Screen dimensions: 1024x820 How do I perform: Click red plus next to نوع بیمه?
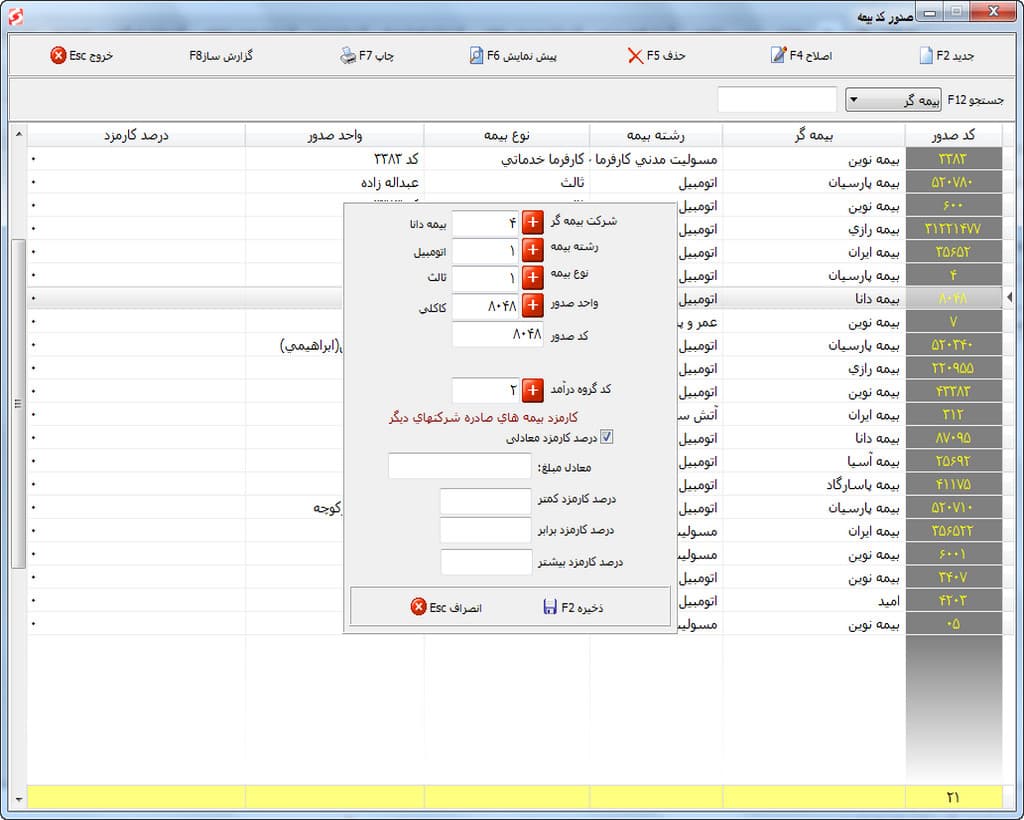point(532,279)
